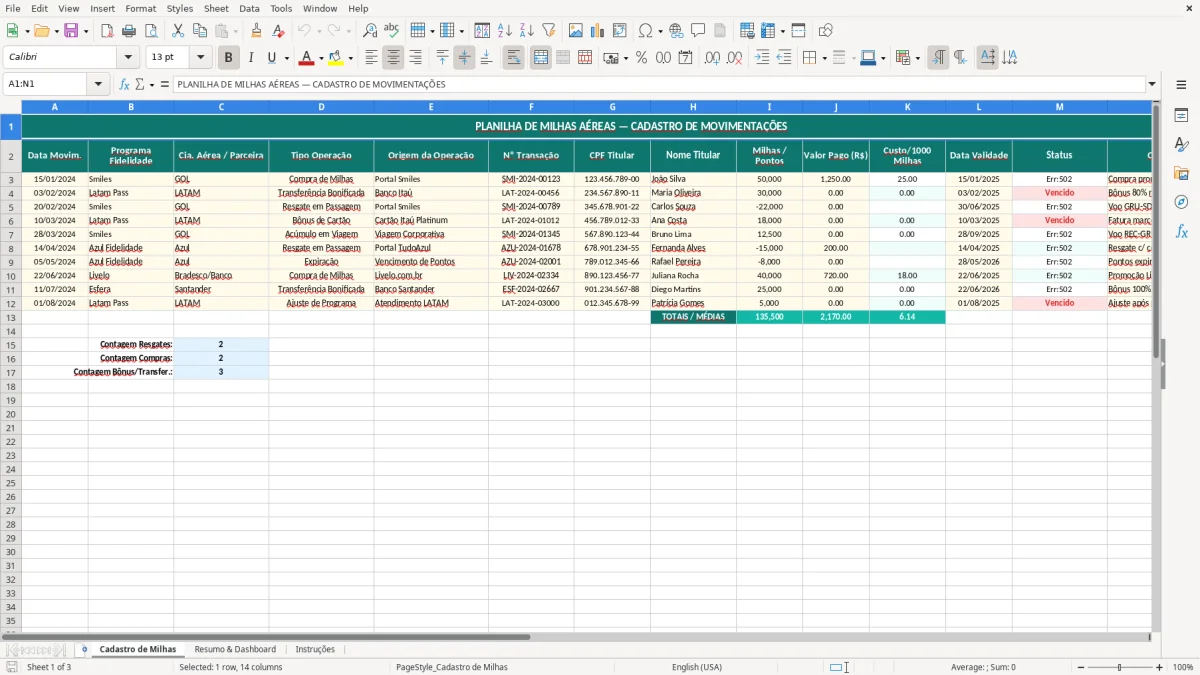The height and width of the screenshot is (675, 1200).
Task: Align the text right
Action: tap(415, 58)
